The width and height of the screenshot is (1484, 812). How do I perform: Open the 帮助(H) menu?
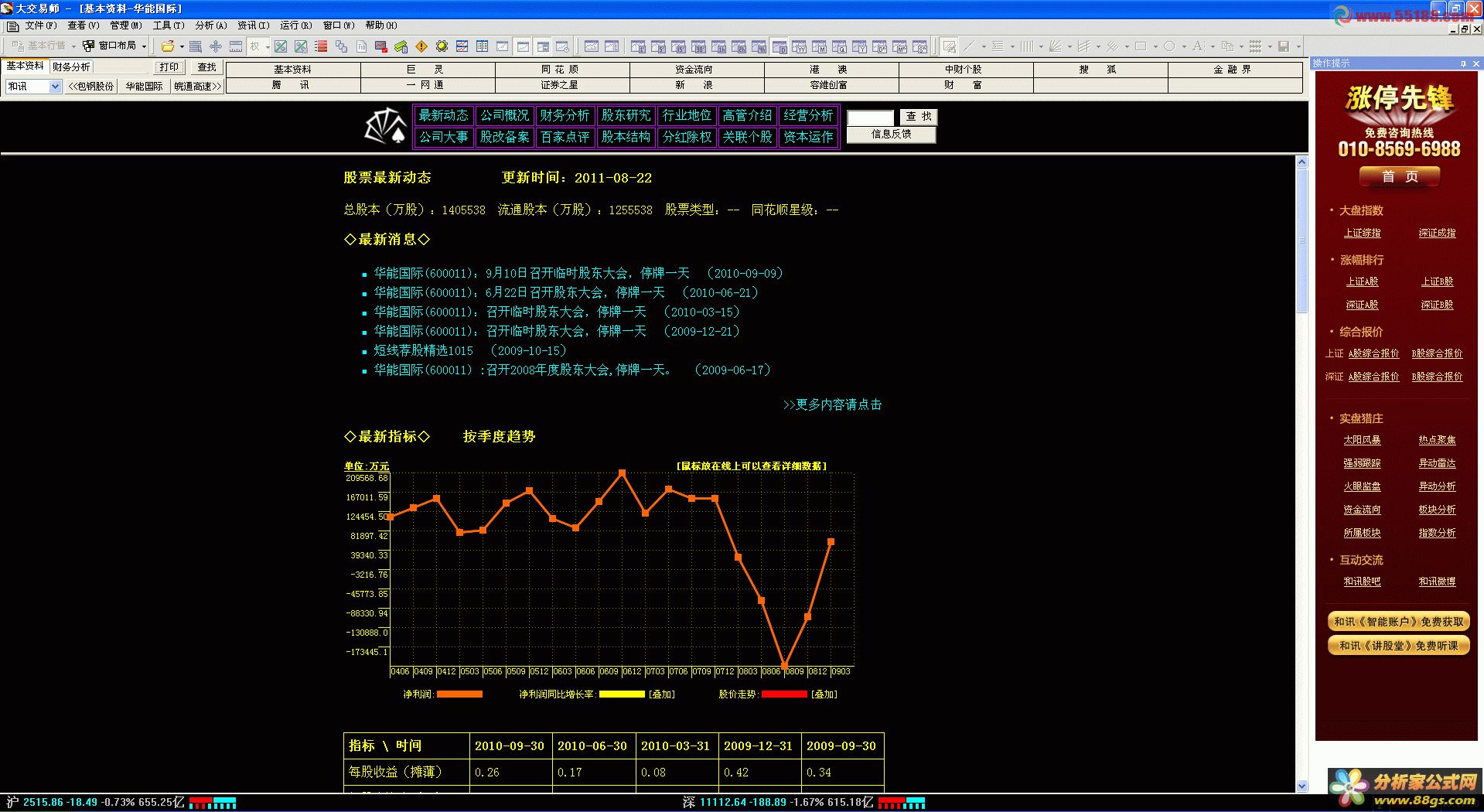pyautogui.click(x=380, y=26)
